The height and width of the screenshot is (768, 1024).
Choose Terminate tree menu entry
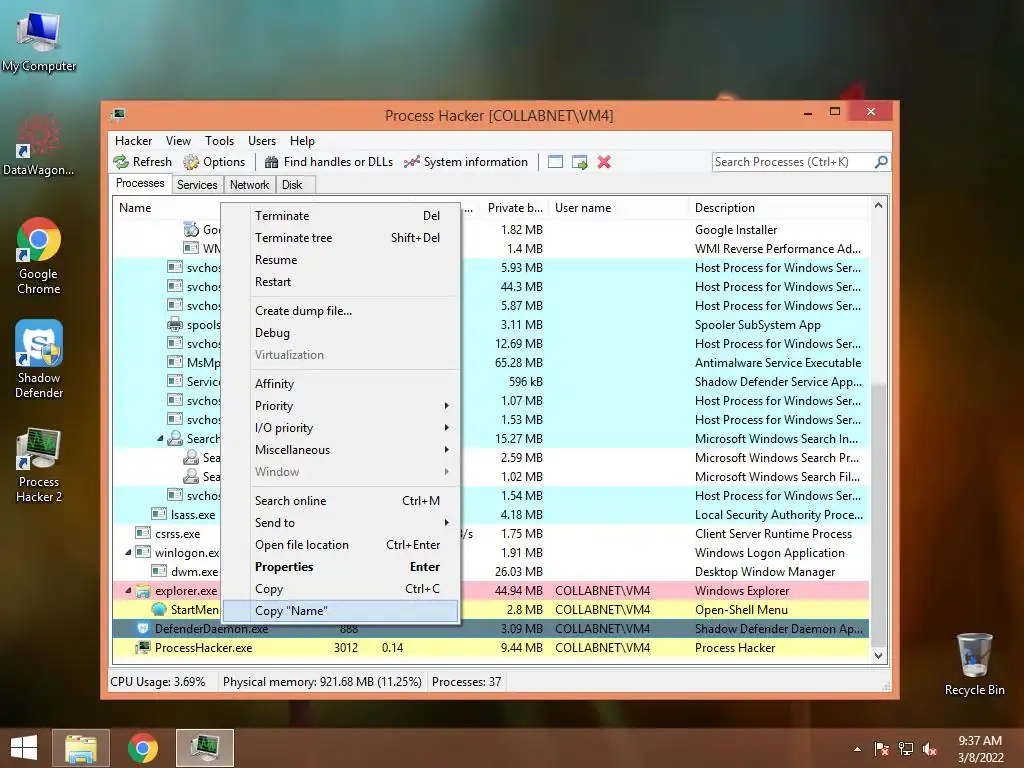coord(355,238)
